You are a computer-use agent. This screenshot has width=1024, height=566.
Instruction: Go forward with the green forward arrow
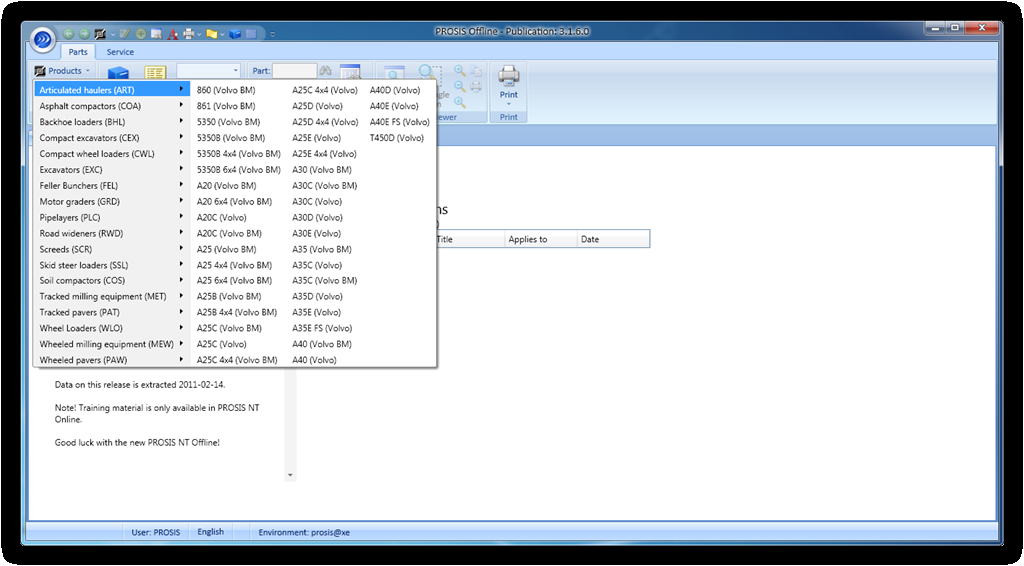[x=84, y=34]
